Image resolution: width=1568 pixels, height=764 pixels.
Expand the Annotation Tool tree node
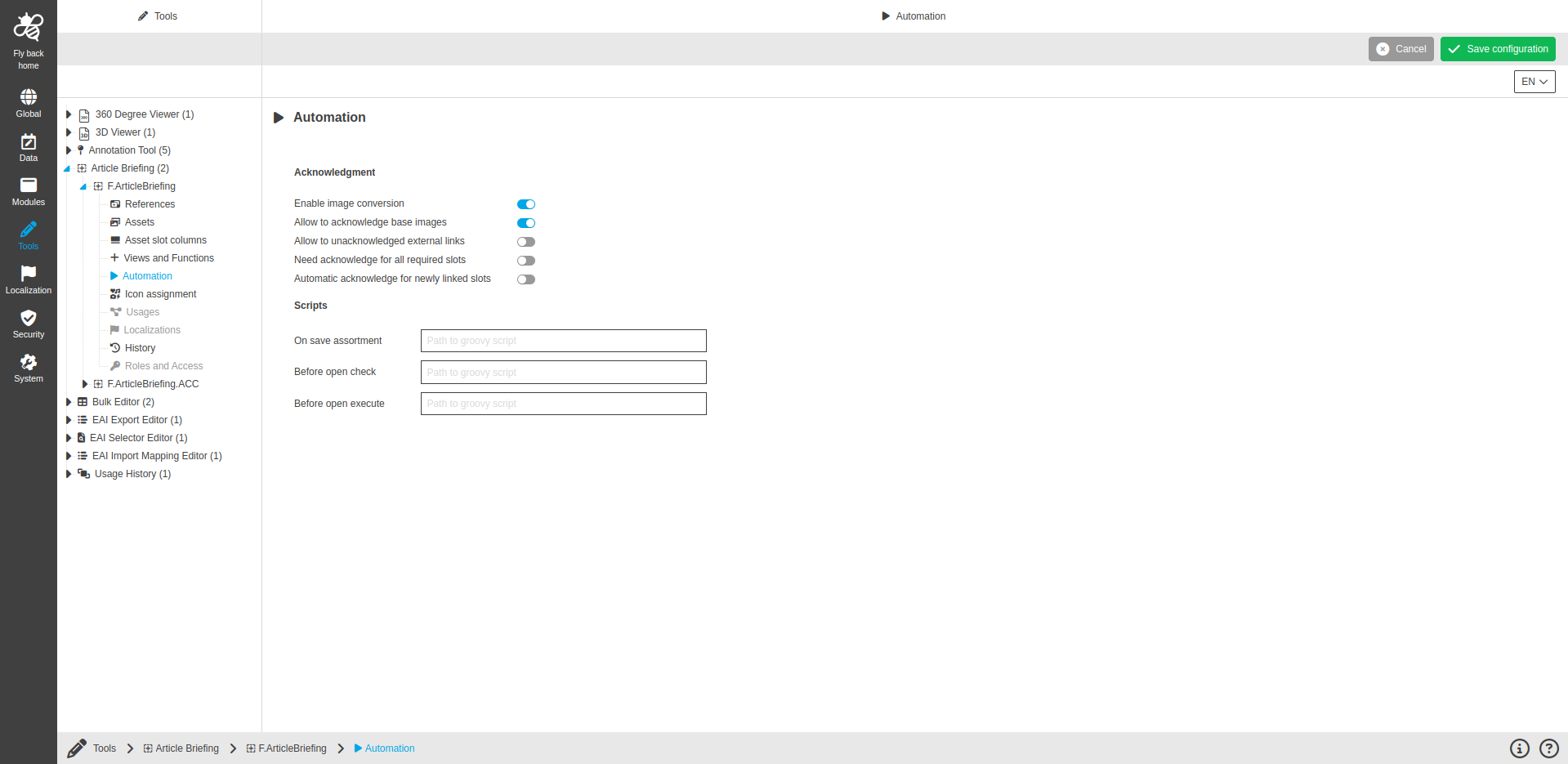coord(69,150)
